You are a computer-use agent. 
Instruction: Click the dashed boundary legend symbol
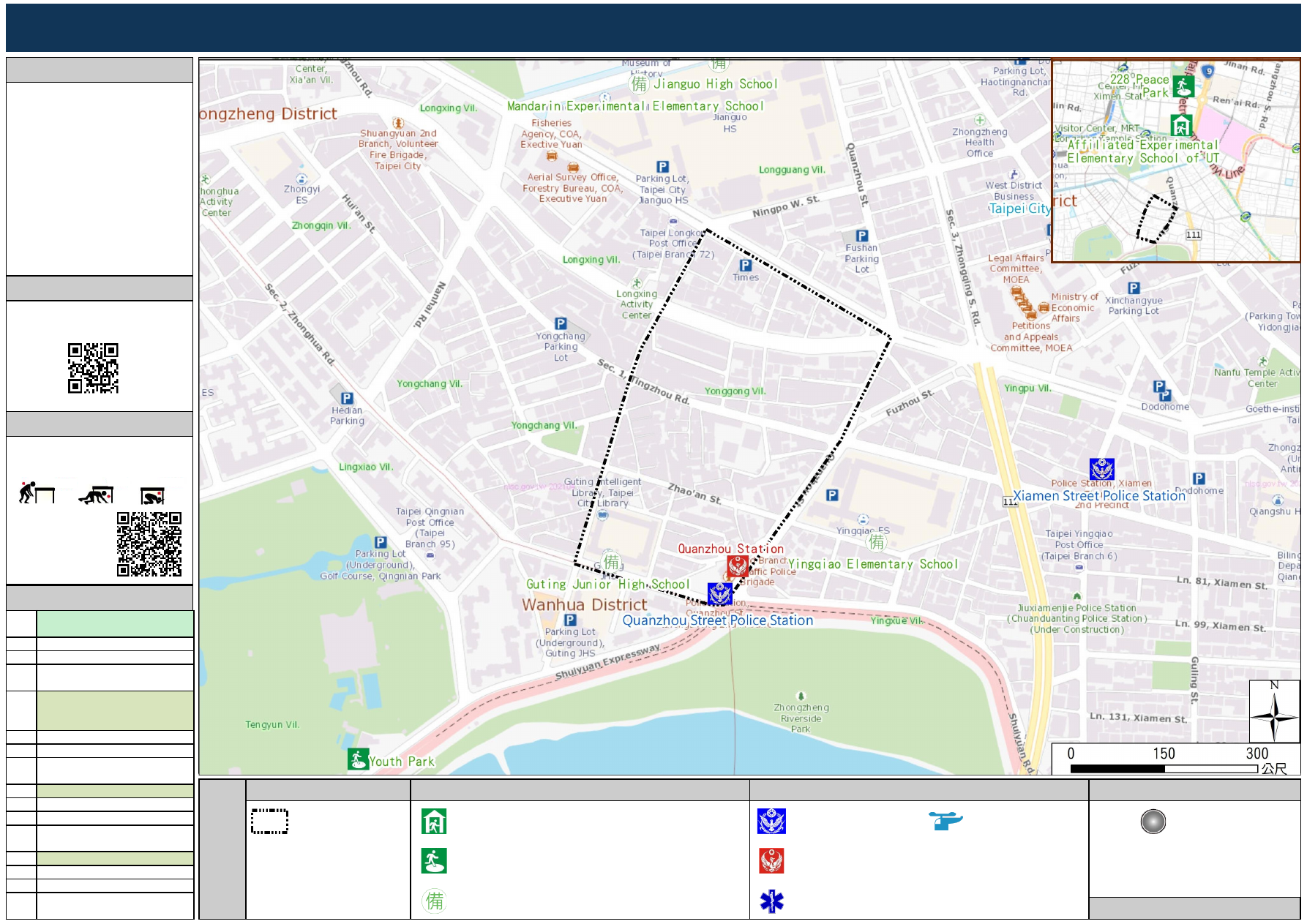[x=269, y=822]
